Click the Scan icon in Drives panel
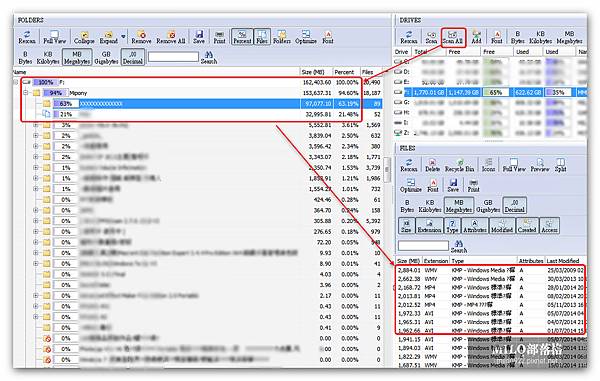 click(431, 37)
